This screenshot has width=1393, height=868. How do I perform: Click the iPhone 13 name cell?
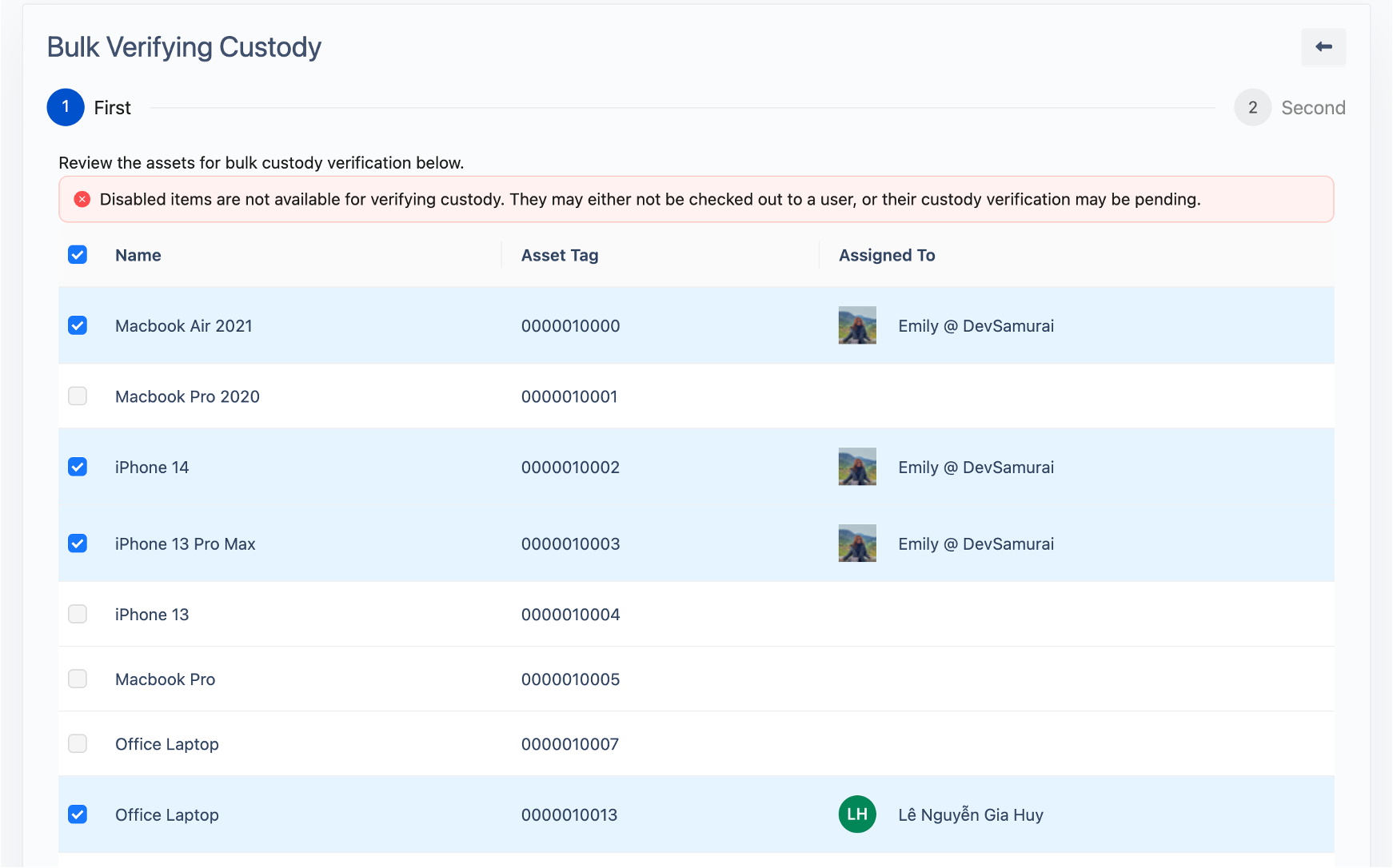click(x=152, y=615)
